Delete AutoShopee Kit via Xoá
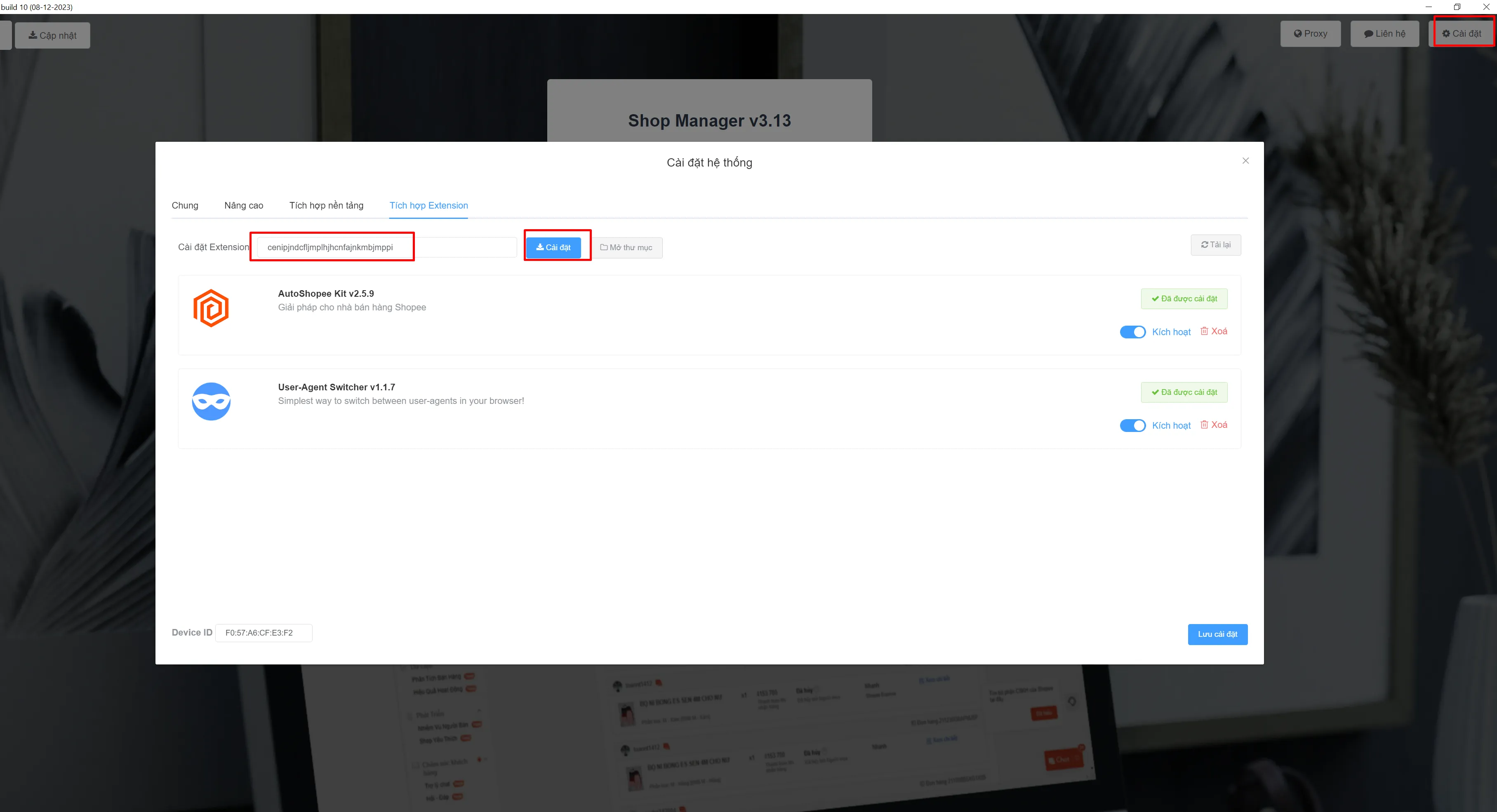 [x=1214, y=331]
